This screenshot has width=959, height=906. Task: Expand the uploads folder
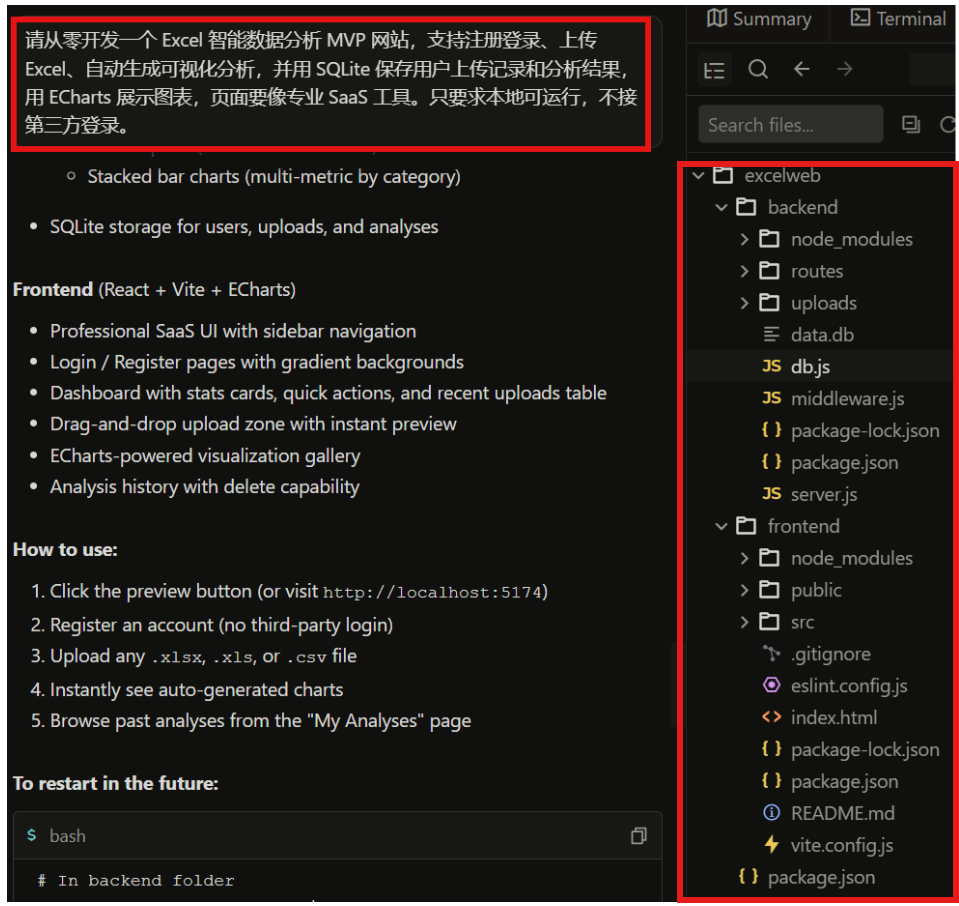point(744,303)
